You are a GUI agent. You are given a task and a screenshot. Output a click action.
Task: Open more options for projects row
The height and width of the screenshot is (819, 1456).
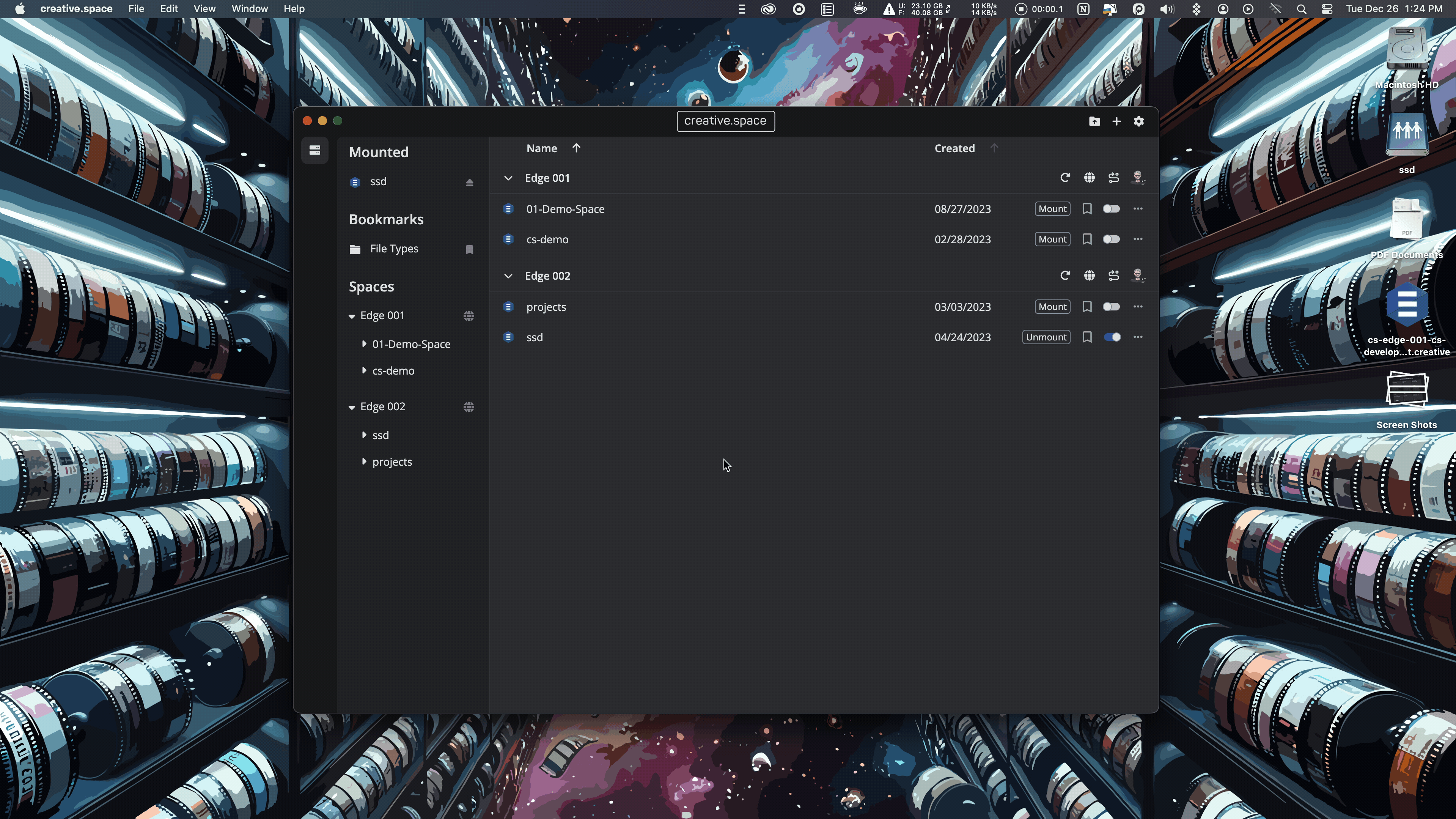click(x=1138, y=307)
